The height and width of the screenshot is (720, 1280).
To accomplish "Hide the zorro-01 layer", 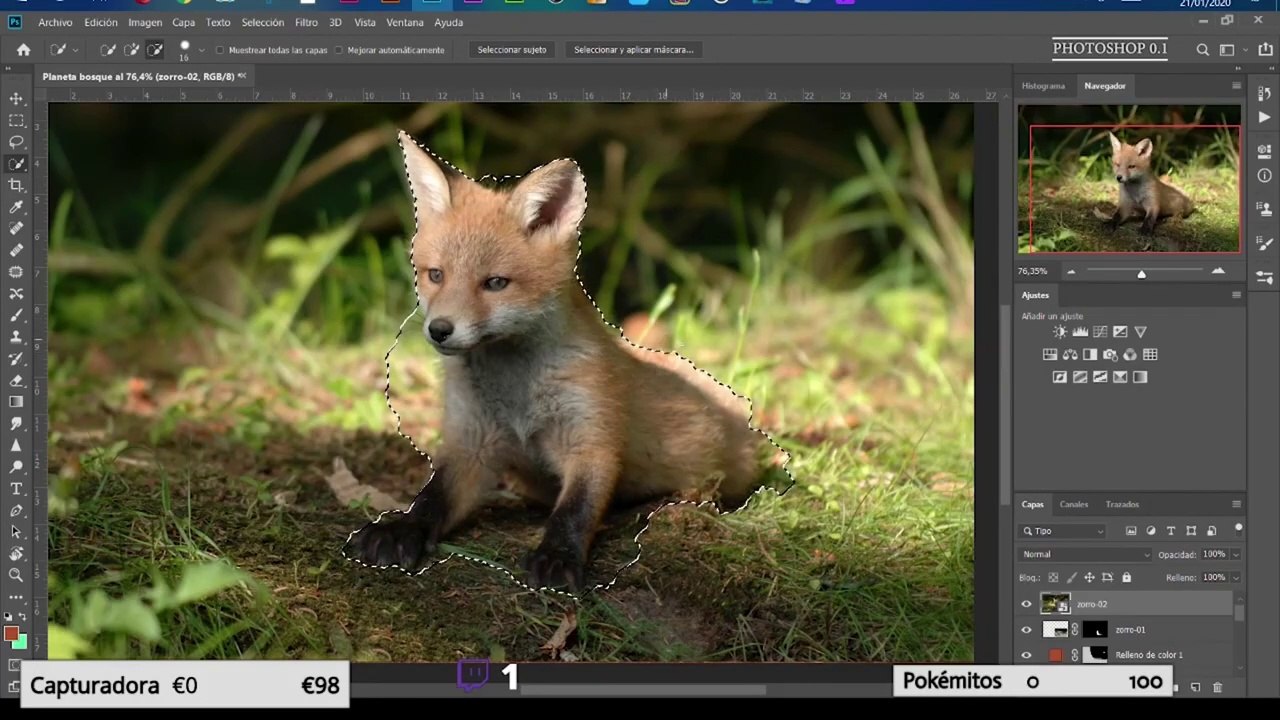I will pos(1026,630).
